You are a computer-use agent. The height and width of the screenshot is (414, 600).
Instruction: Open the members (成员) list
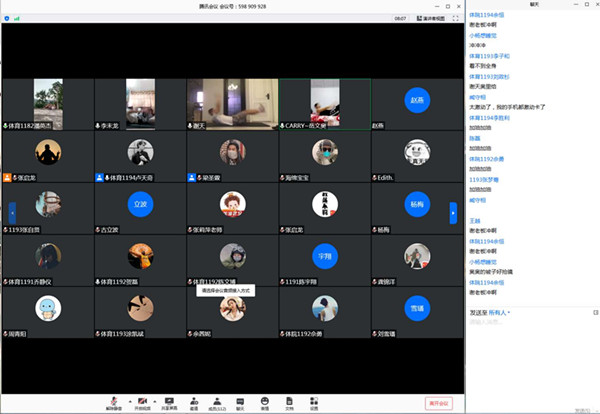coord(216,402)
